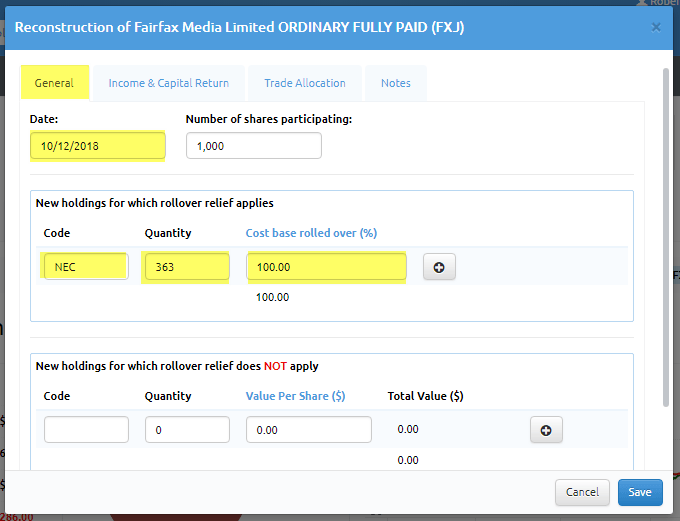The width and height of the screenshot is (680, 521).
Task: Open the Income & Capital Return tab
Action: (x=169, y=83)
